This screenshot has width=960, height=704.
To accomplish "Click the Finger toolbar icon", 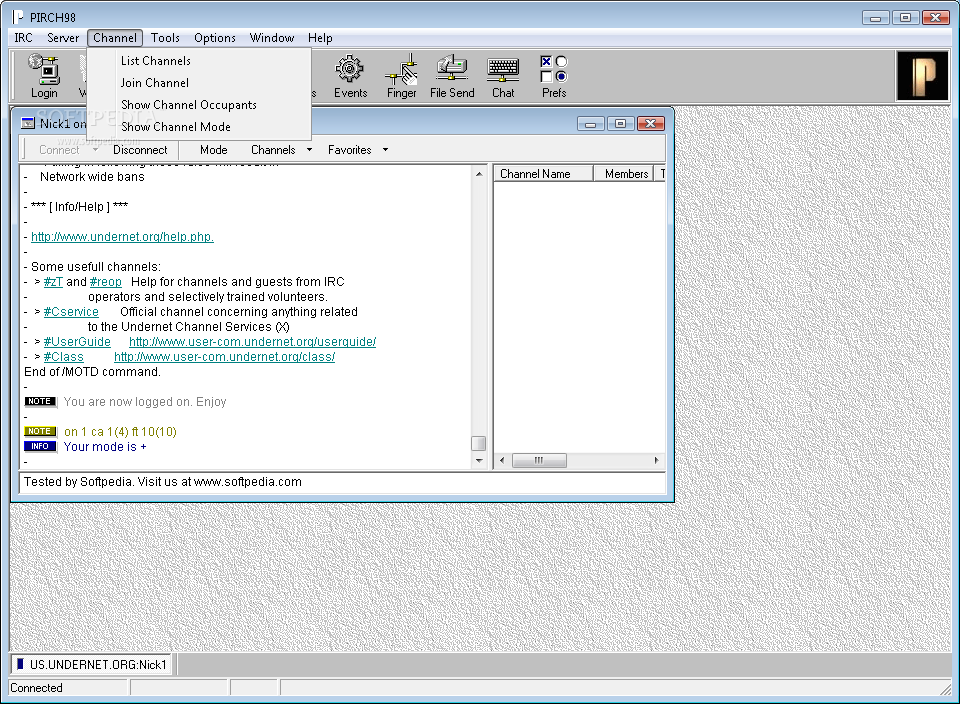I will 402,76.
